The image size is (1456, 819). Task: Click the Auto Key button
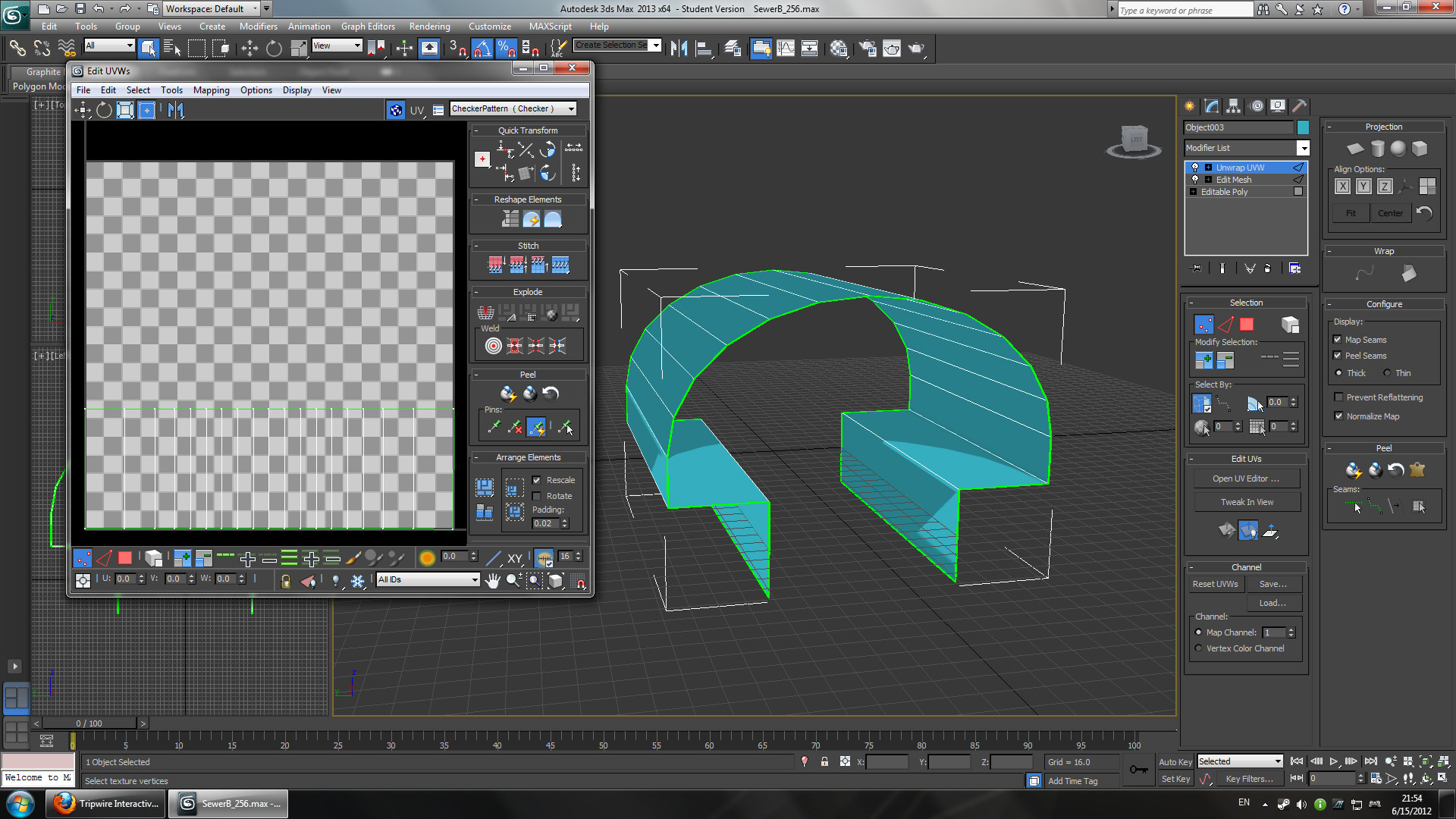(1175, 762)
